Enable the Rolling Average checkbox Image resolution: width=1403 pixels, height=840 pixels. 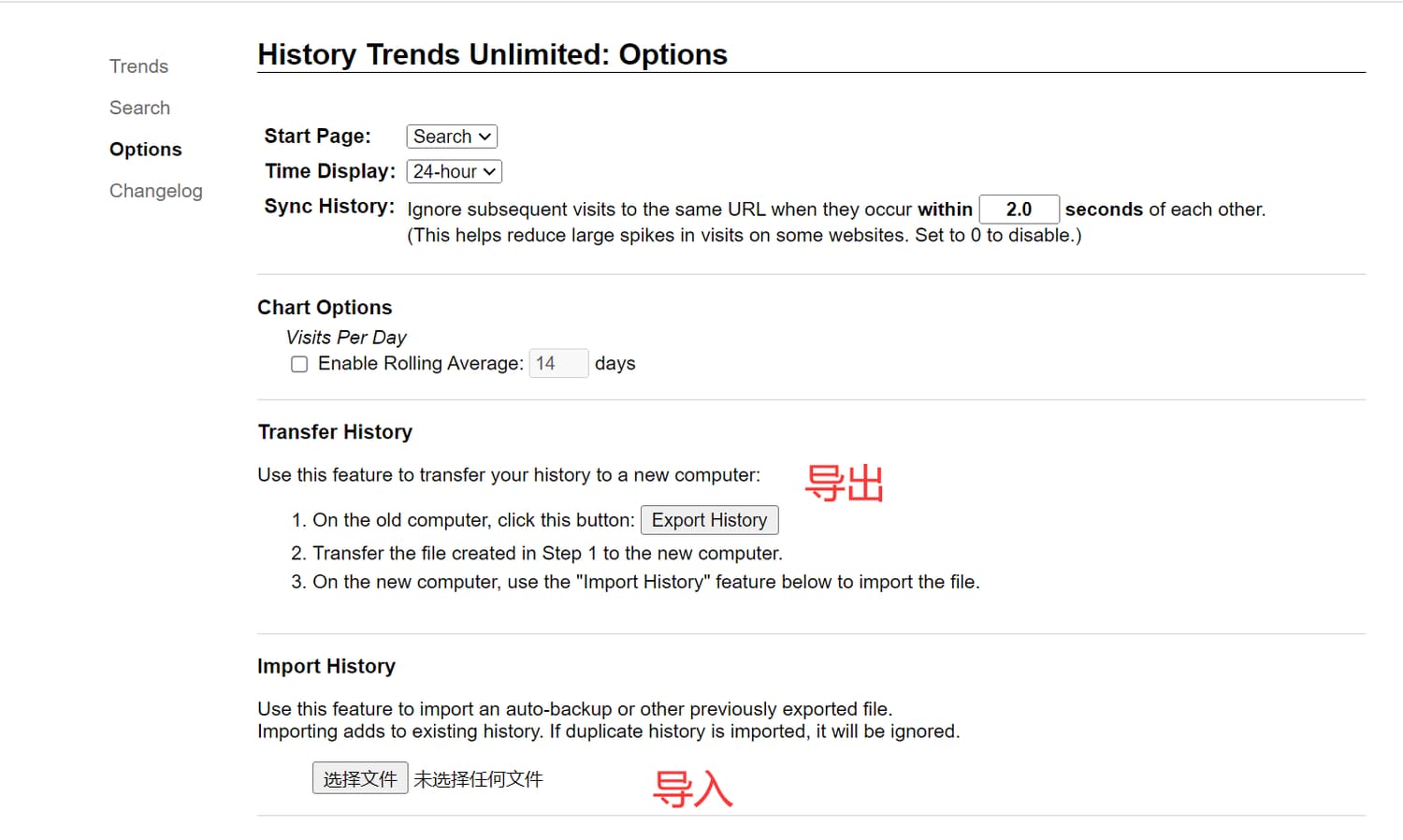(299, 364)
